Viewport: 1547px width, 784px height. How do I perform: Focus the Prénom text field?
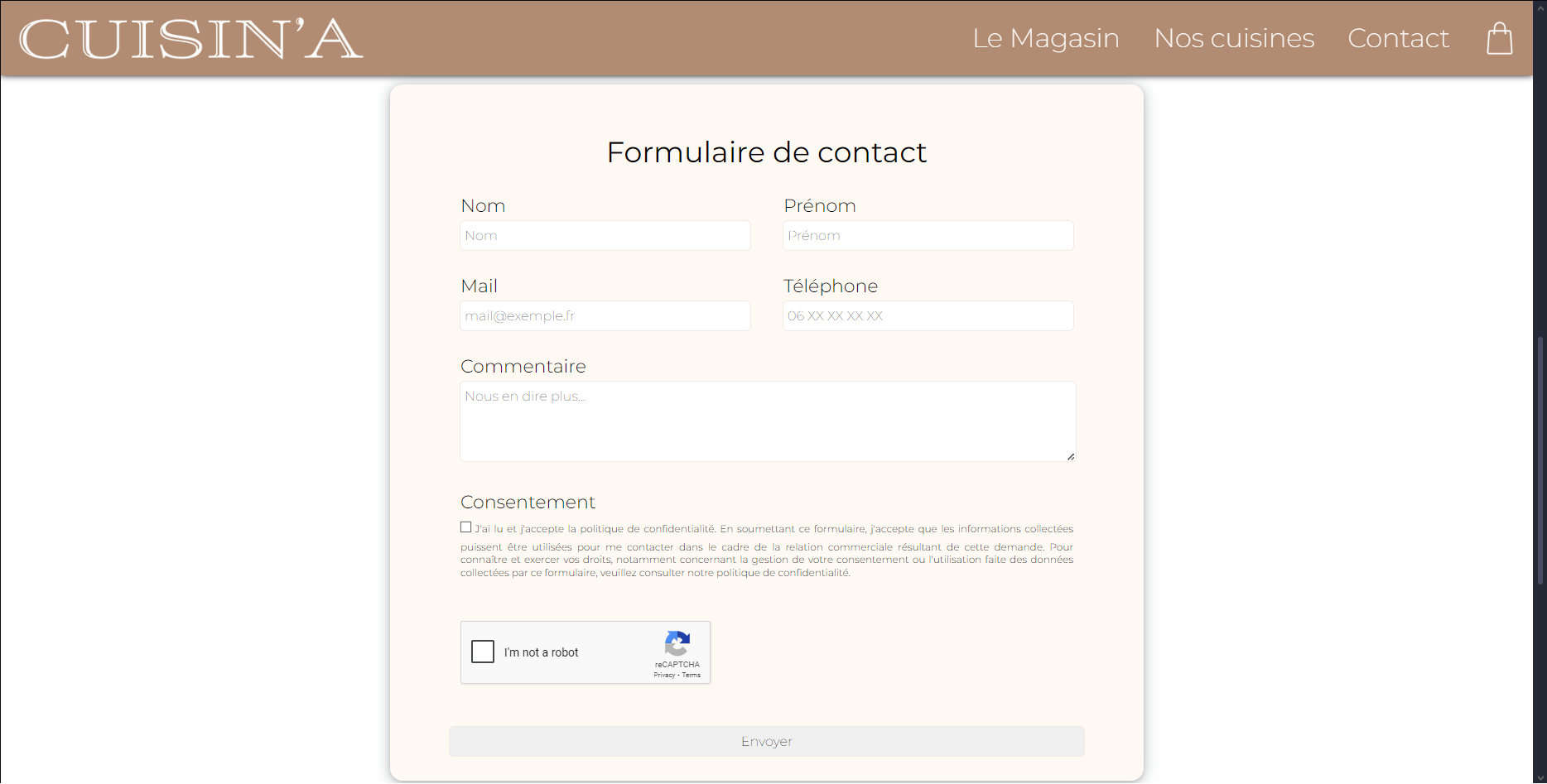(x=928, y=236)
